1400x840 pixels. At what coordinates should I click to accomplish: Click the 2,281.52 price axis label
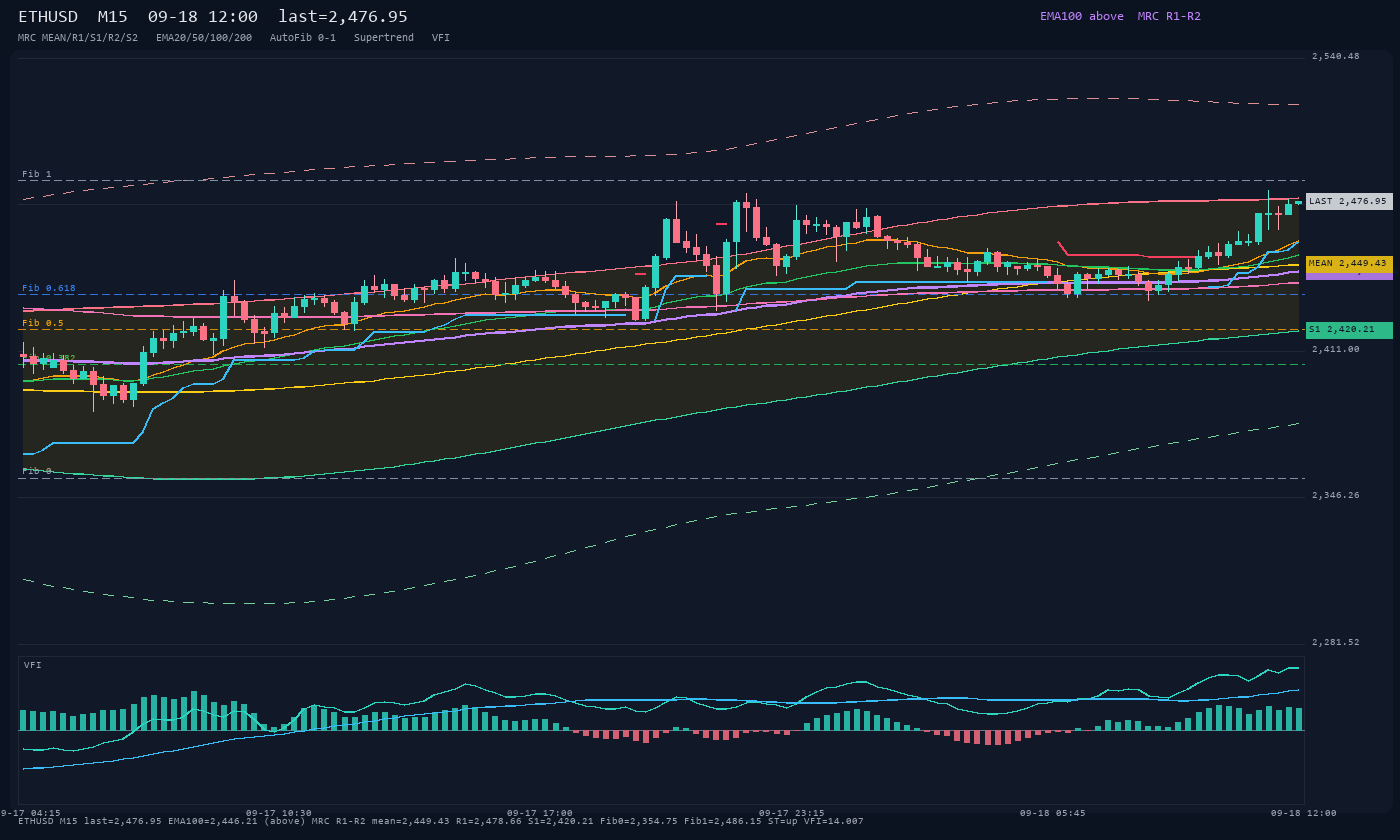(x=1336, y=642)
